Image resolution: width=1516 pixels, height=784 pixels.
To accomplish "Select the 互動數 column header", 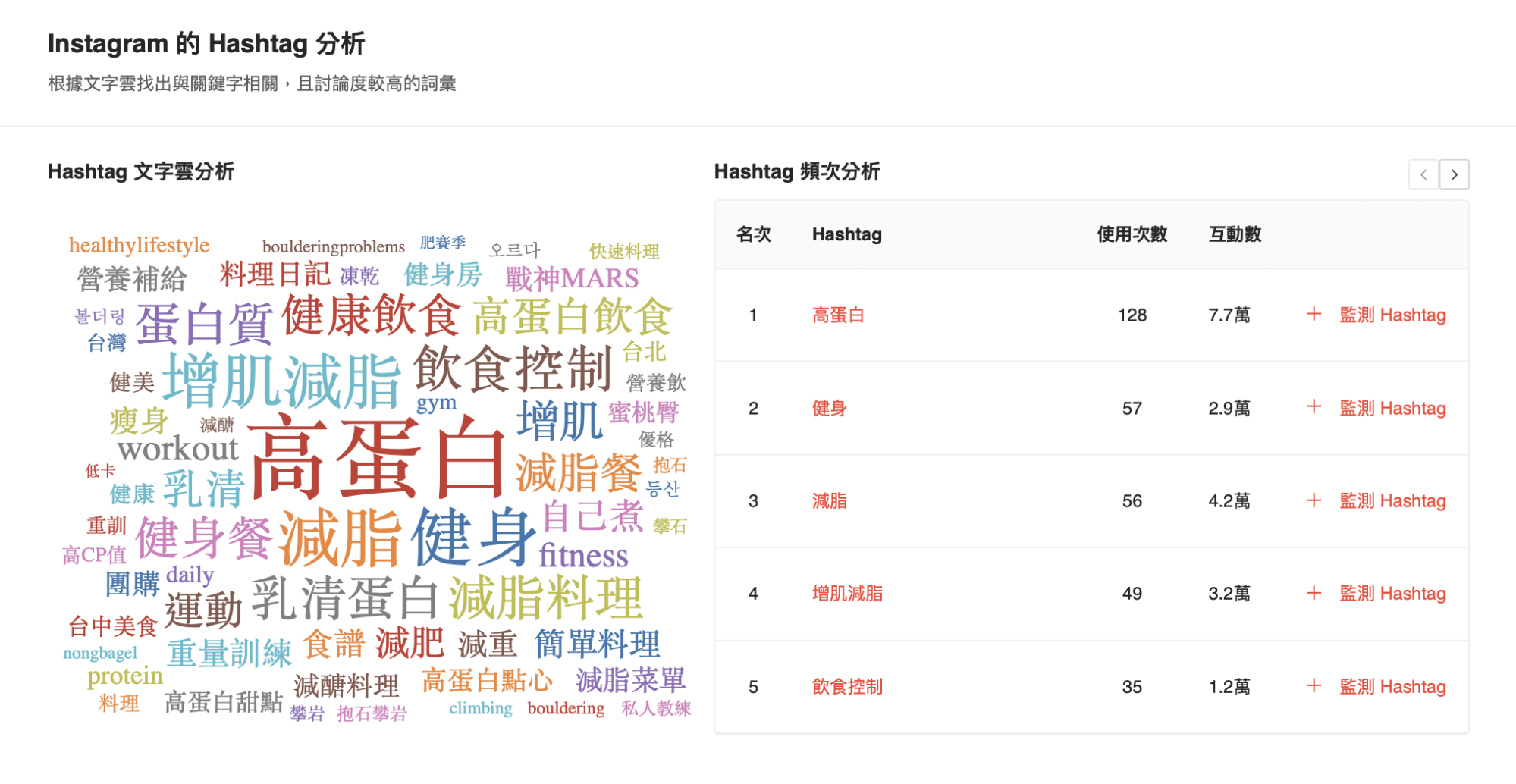I will click(1235, 234).
